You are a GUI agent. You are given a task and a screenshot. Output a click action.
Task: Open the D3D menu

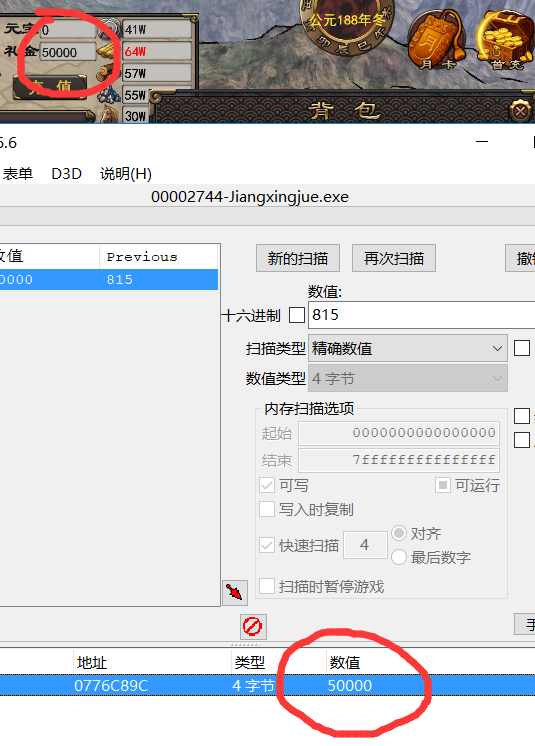click(67, 174)
